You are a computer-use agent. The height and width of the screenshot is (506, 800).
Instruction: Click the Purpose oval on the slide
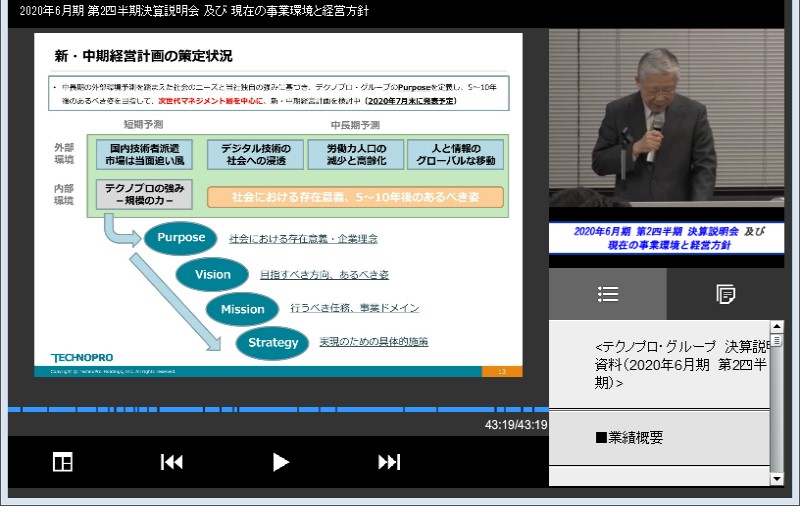[x=181, y=238]
